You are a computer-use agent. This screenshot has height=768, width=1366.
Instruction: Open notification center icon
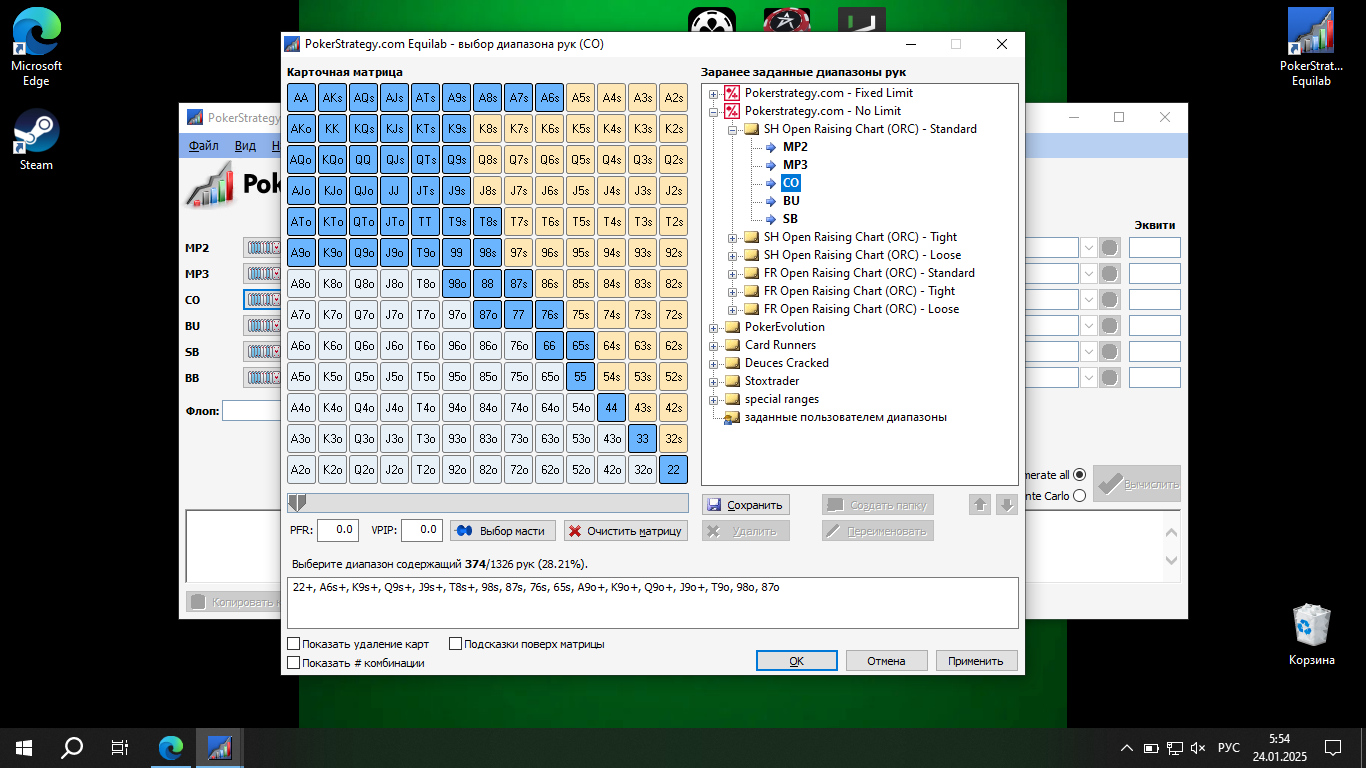[x=1333, y=747]
